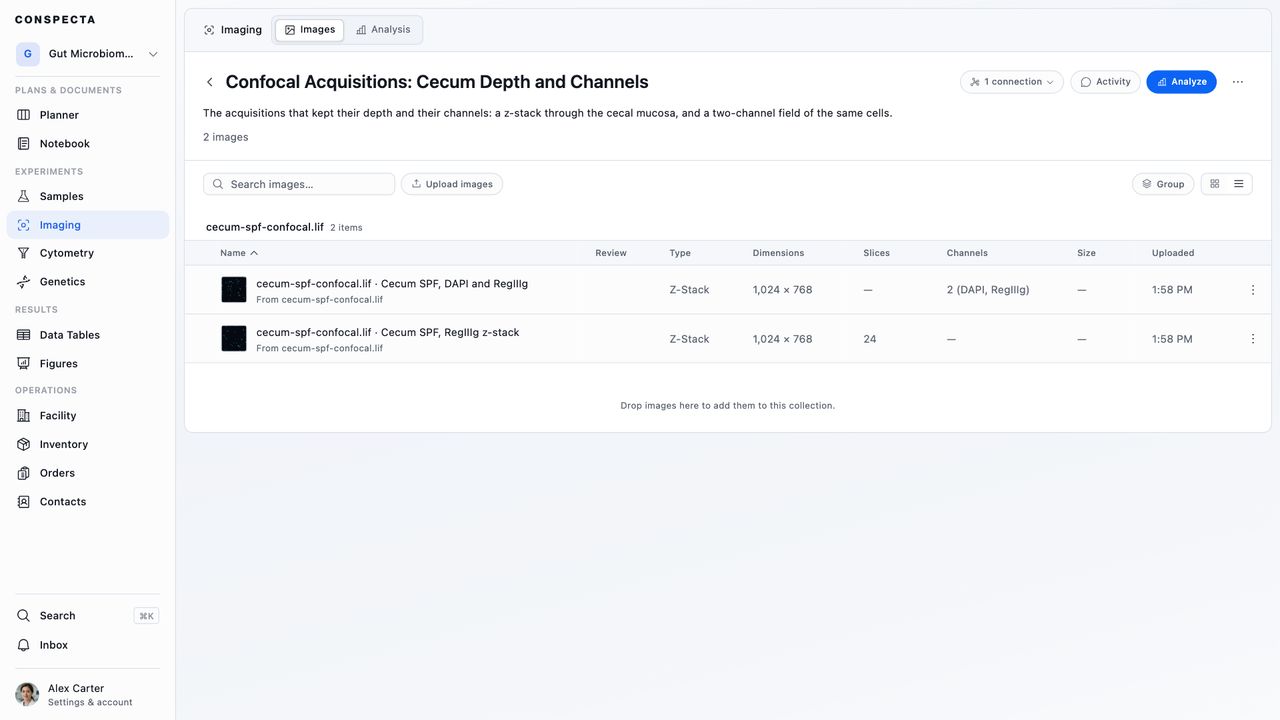Click the Orders cart icon

click(24, 473)
